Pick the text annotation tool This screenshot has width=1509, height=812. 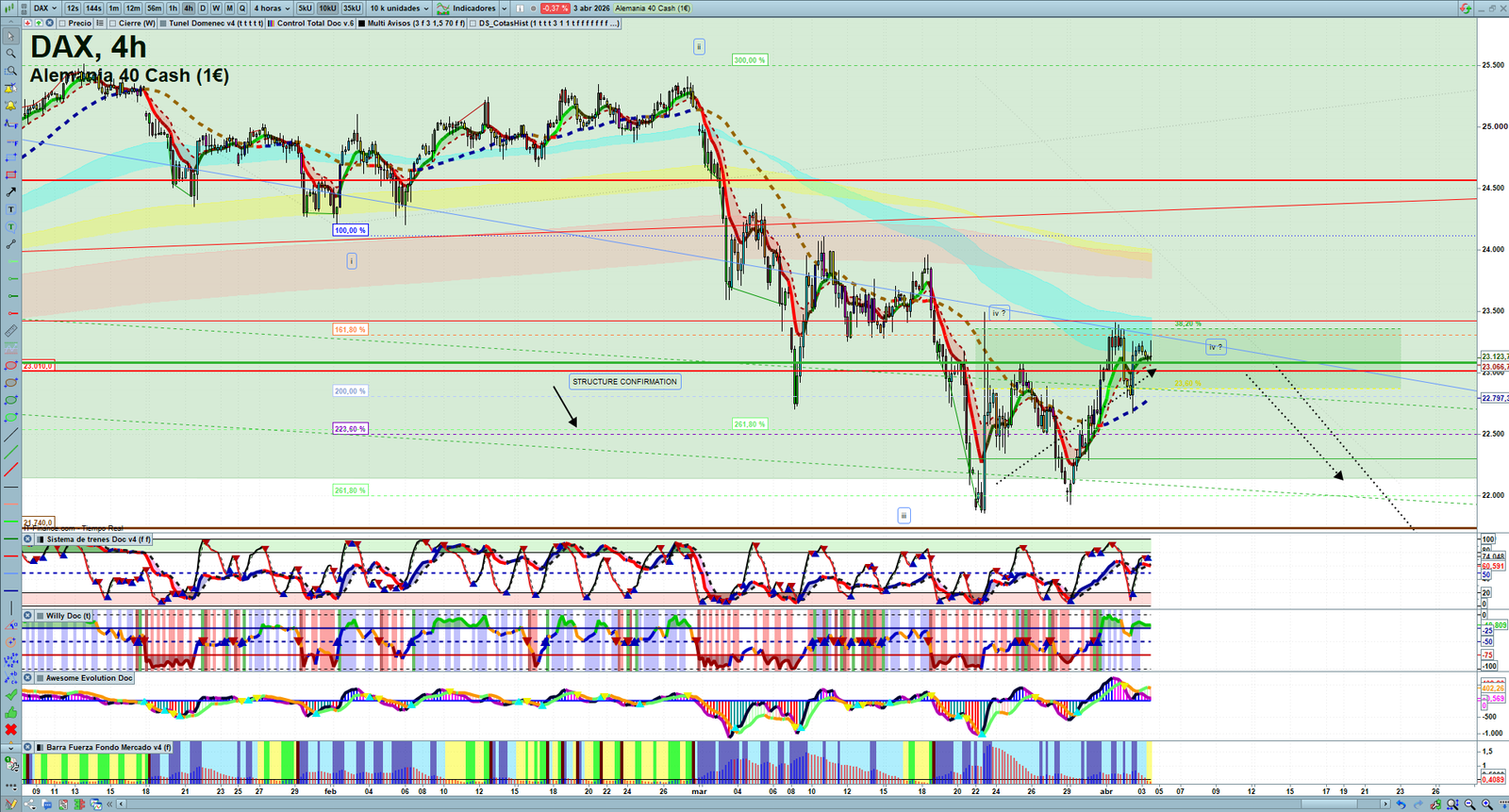10,209
